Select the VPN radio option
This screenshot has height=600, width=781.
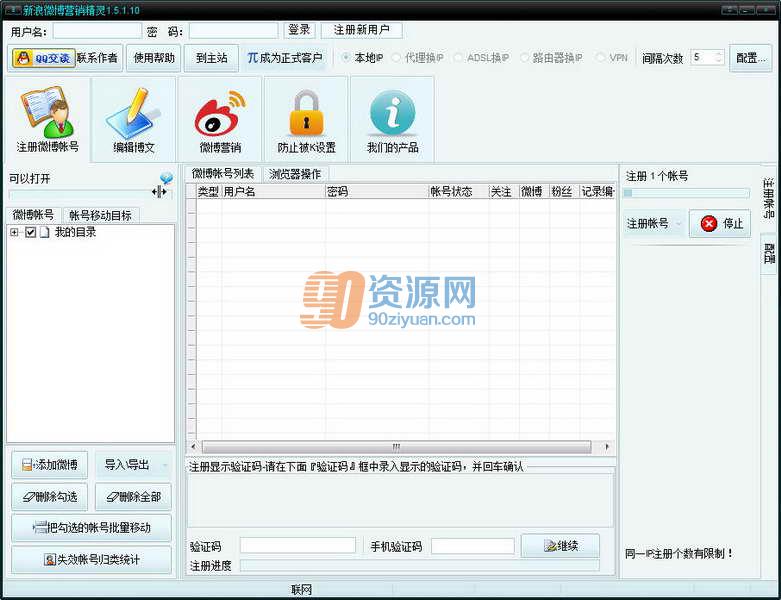[x=601, y=58]
